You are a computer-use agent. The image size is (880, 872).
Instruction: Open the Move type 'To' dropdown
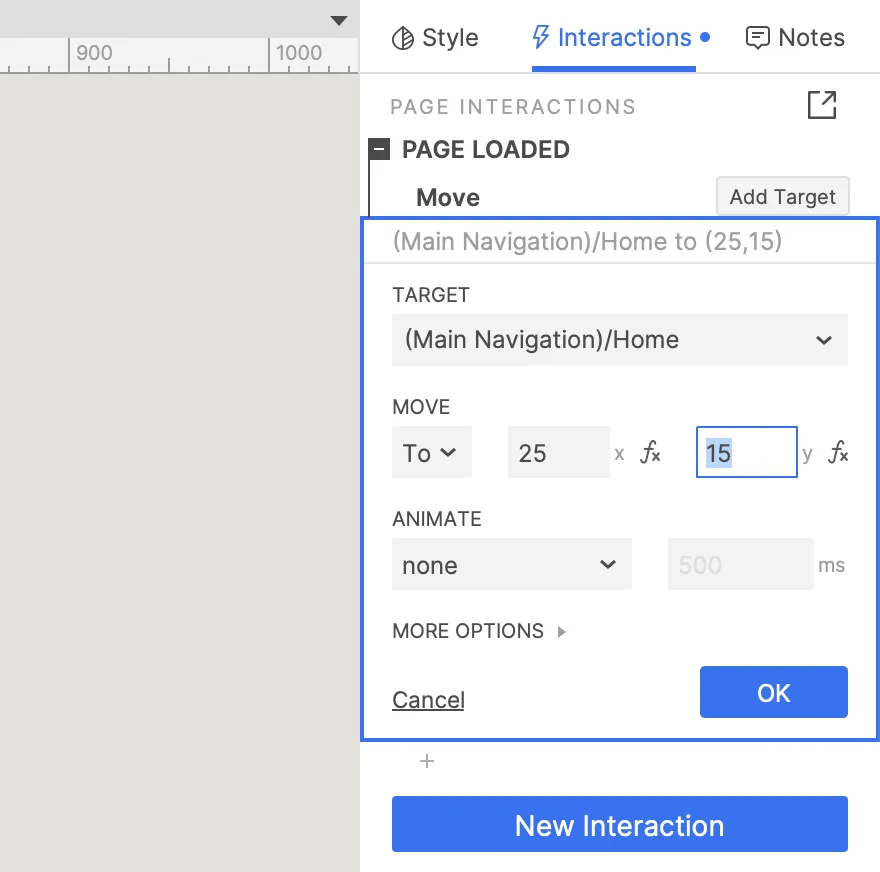coord(431,453)
